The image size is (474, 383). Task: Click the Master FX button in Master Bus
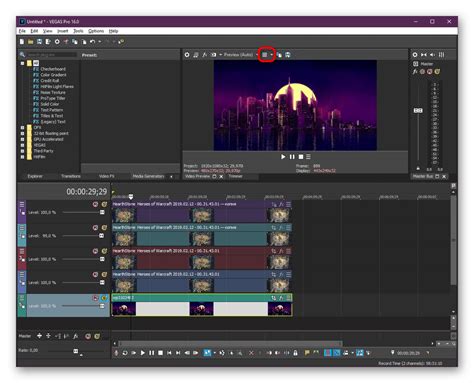click(415, 71)
